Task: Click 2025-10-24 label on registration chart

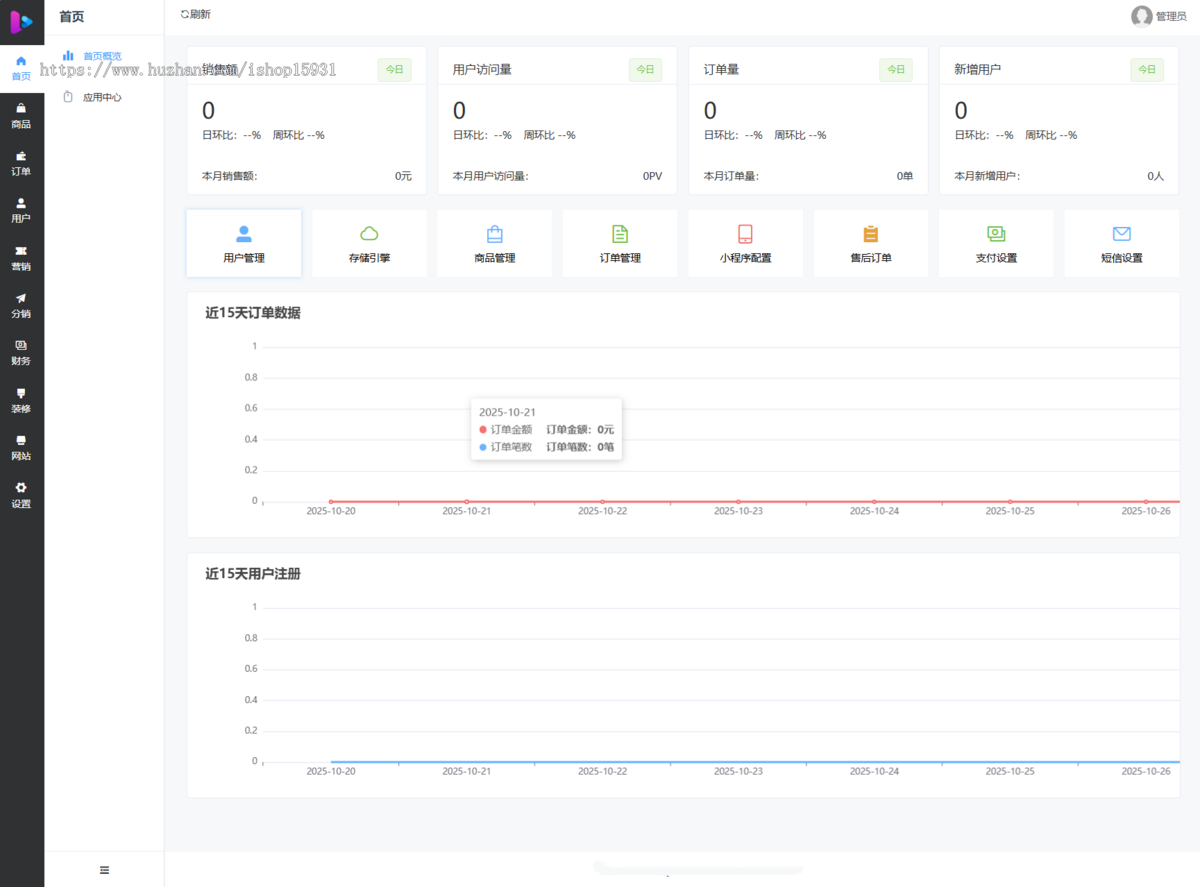Action: click(x=874, y=772)
